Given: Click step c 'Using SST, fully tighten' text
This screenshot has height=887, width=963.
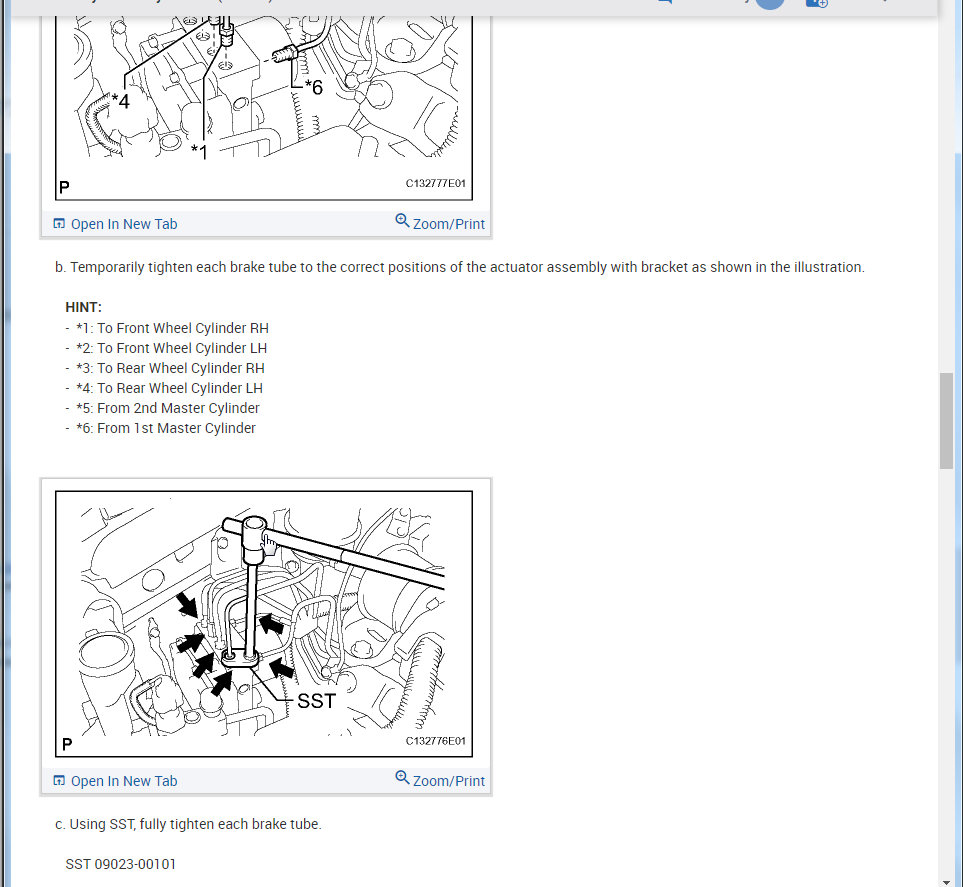Looking at the screenshot, I should coord(188,824).
